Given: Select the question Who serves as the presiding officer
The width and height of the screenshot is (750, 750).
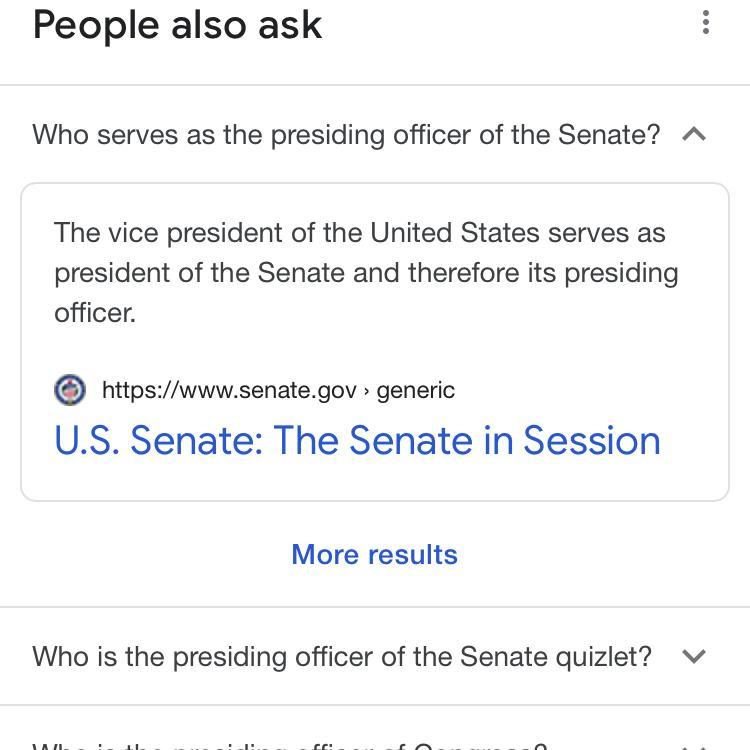Looking at the screenshot, I should (346, 134).
